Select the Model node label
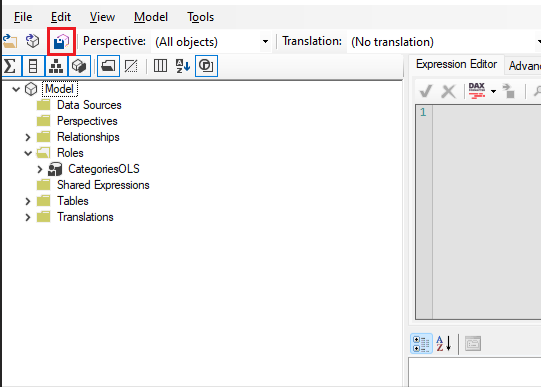541x387 pixels. tap(60, 89)
